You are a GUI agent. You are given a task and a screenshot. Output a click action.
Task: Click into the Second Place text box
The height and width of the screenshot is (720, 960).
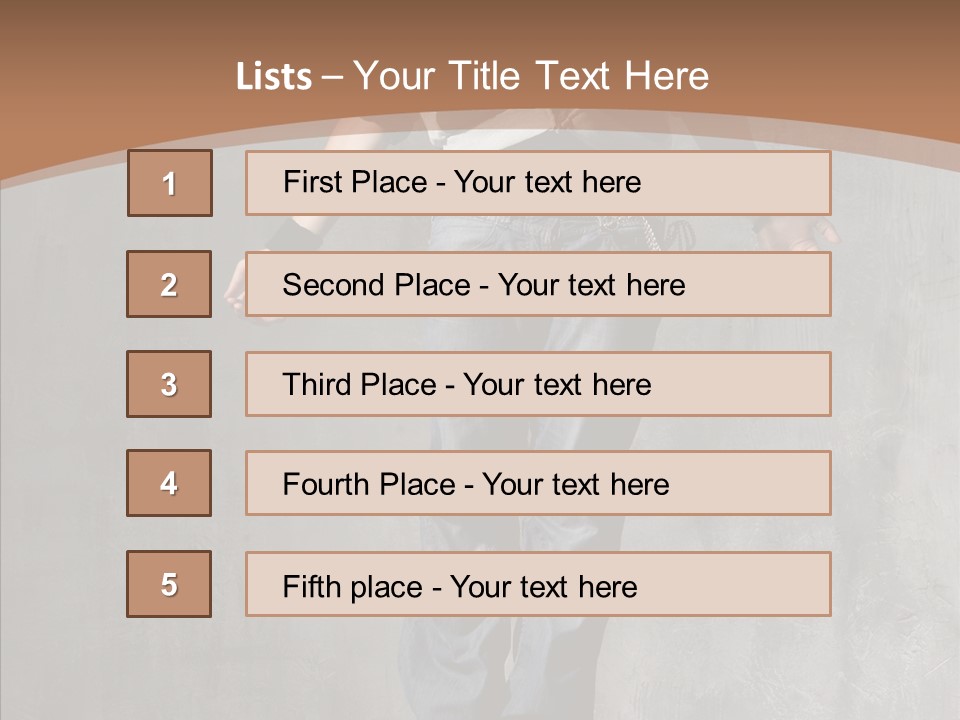538,284
